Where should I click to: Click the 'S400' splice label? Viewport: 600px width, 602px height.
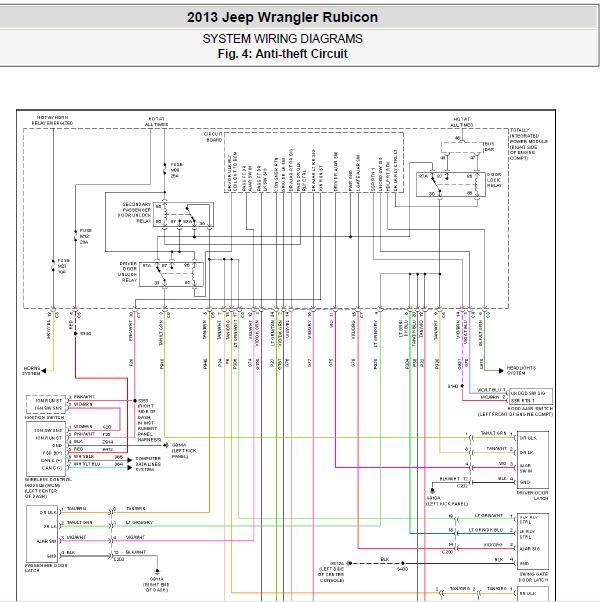click(x=402, y=569)
